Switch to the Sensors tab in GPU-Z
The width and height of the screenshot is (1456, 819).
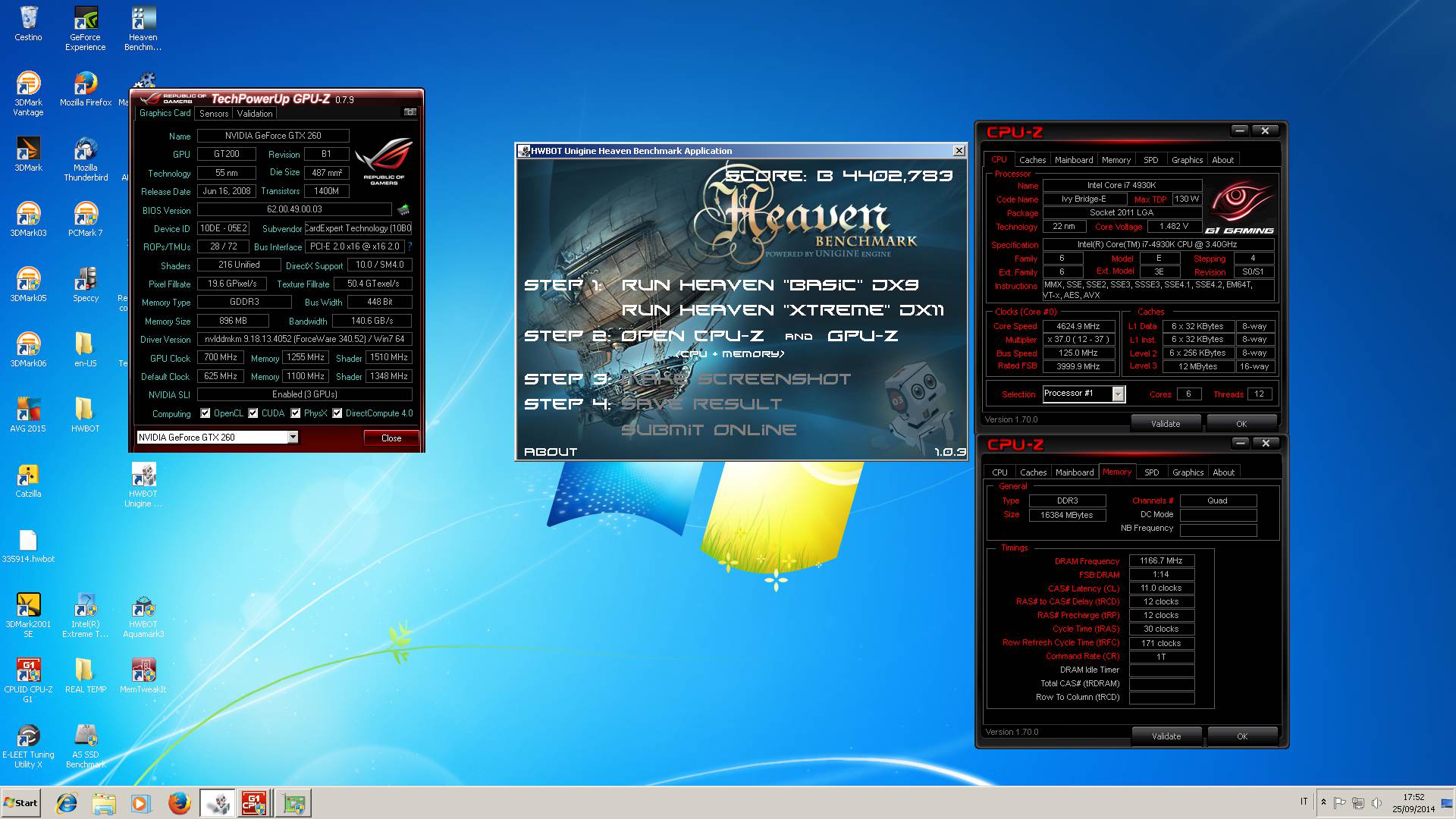[214, 114]
